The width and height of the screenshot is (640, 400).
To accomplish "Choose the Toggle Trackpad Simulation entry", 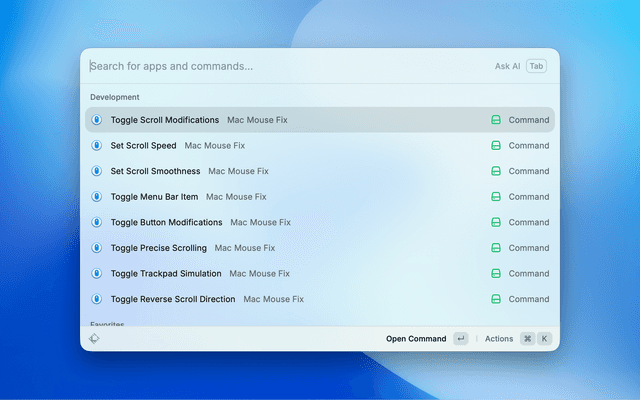I will click(x=165, y=273).
